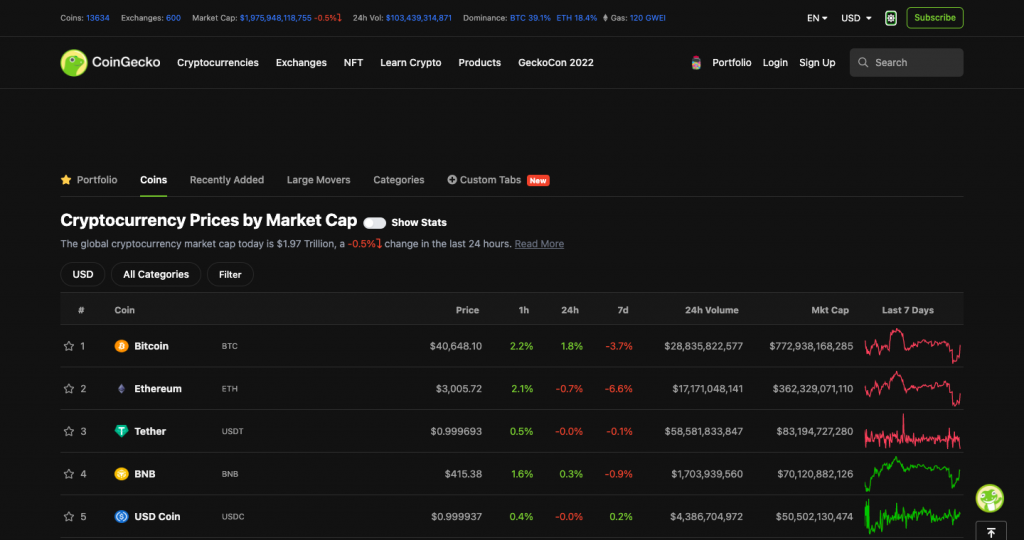Click the Custom Tabs plus icon
The image size is (1024, 540).
(x=452, y=180)
